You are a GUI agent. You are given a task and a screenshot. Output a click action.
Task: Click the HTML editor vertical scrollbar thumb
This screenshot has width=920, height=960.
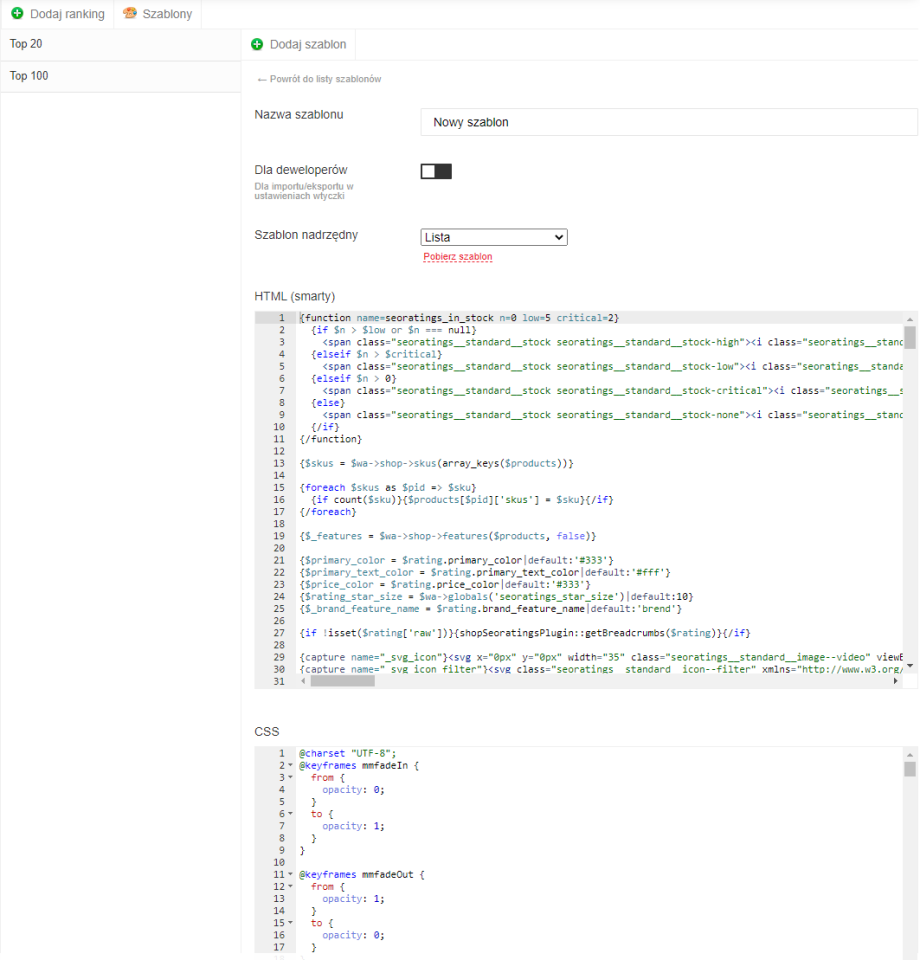(x=910, y=337)
